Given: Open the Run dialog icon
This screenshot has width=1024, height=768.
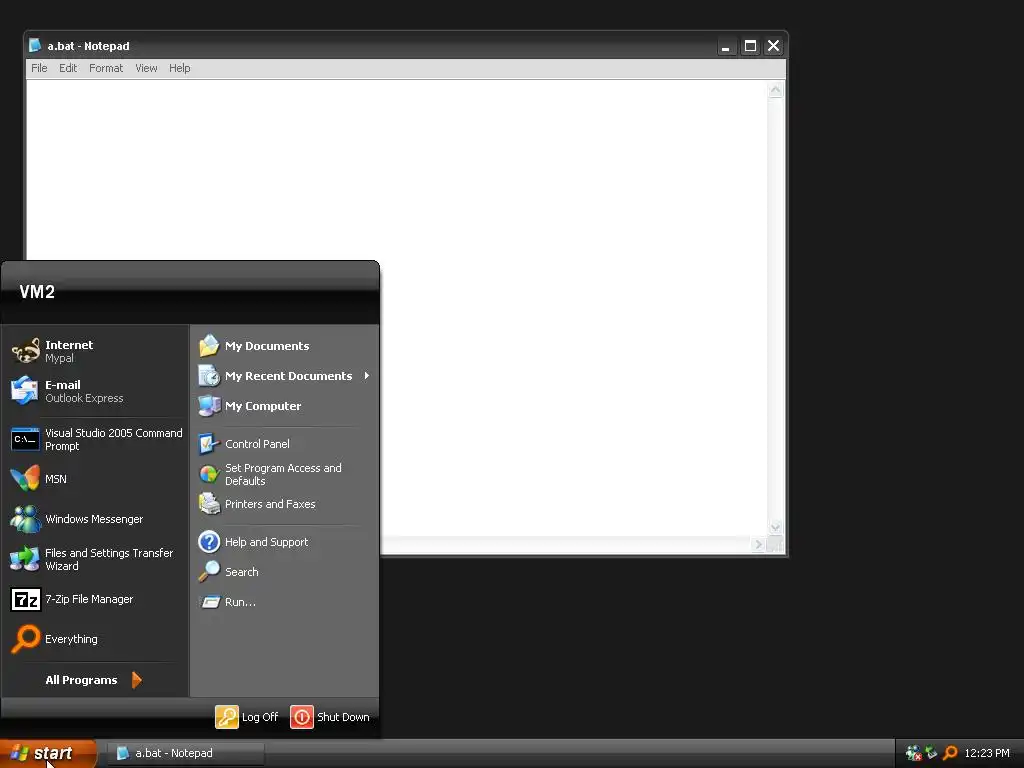Looking at the screenshot, I should (x=210, y=601).
